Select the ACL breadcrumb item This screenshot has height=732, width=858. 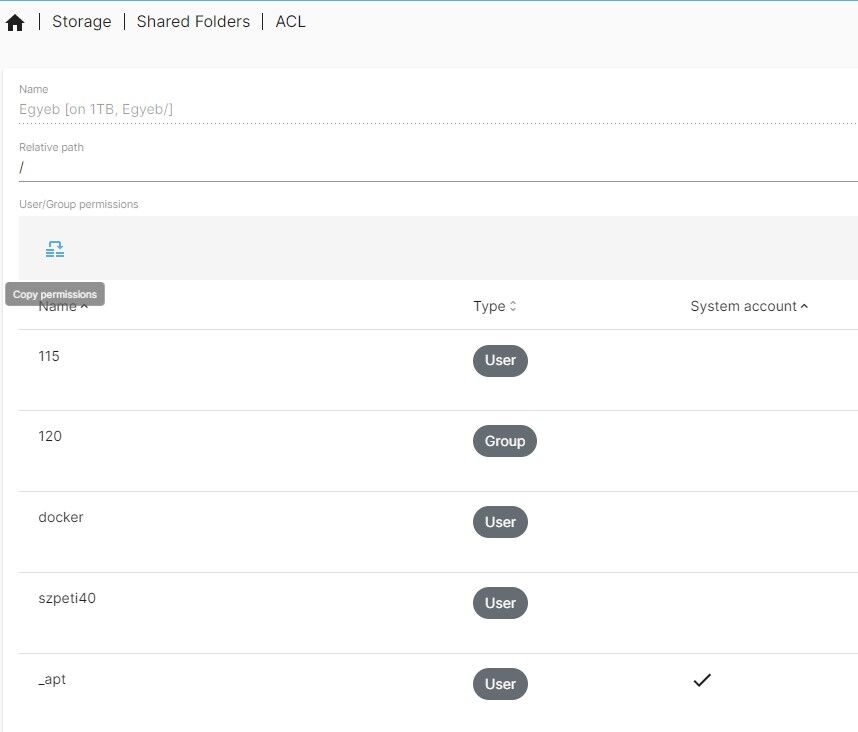pos(290,21)
